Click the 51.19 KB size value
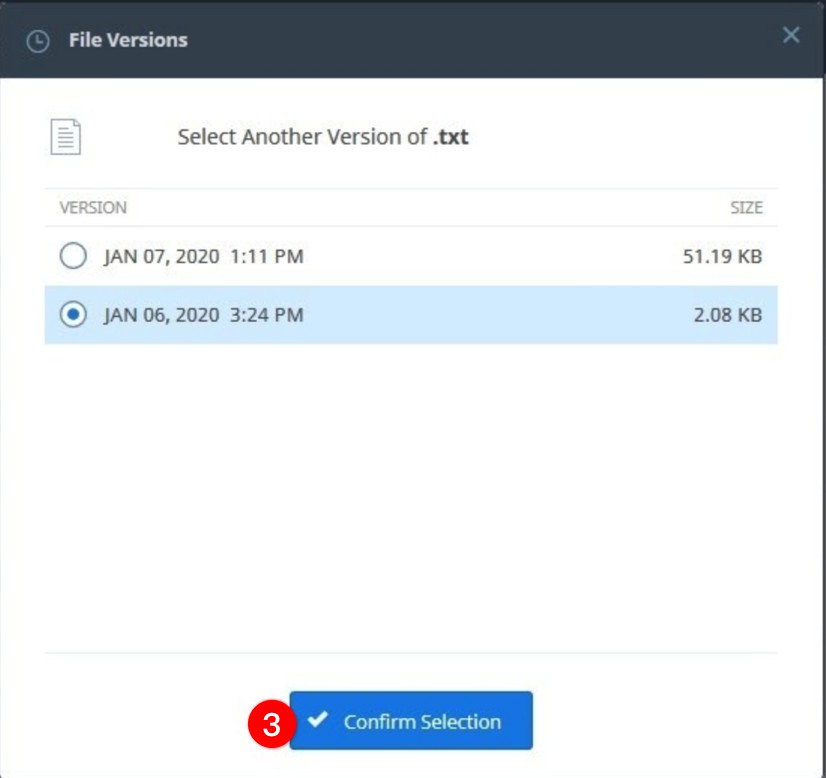 [722, 257]
